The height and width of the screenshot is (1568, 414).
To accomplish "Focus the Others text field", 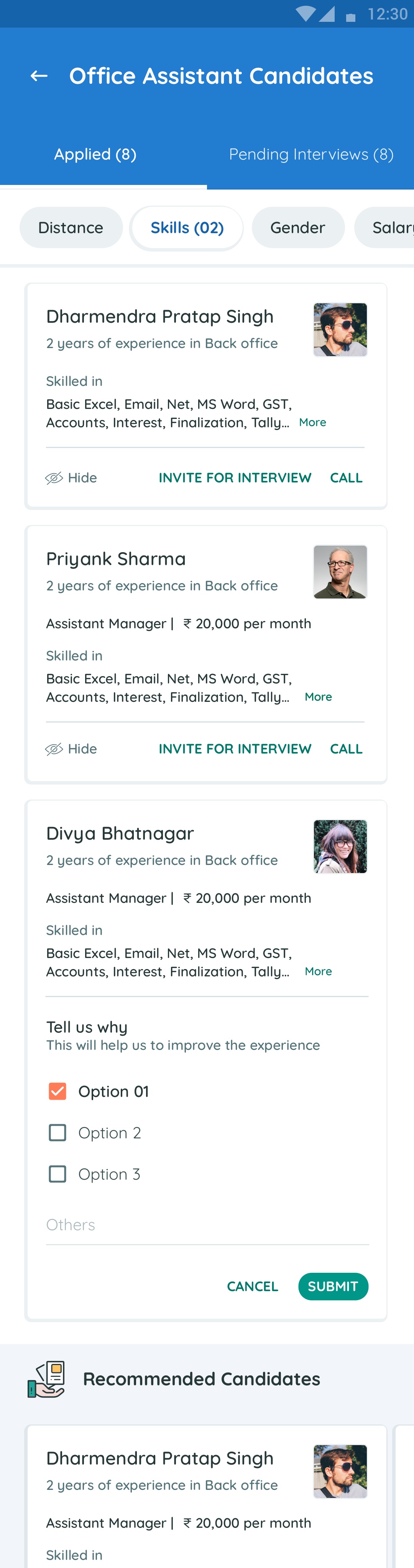I will [207, 1225].
